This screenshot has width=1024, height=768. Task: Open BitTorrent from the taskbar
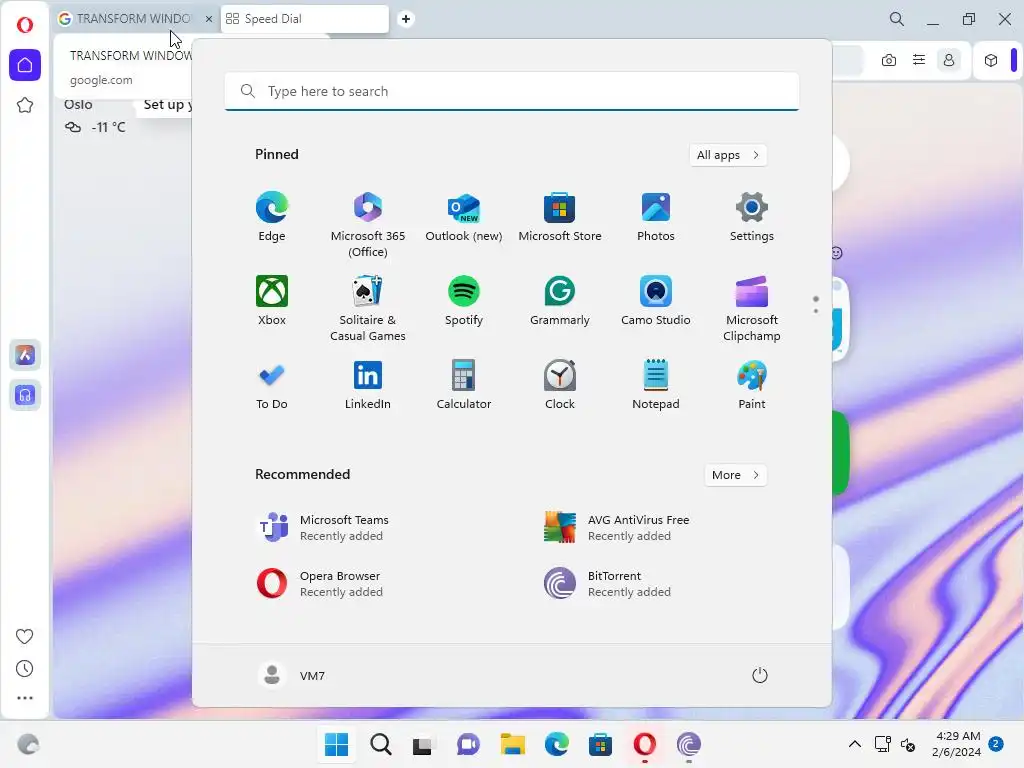click(x=689, y=744)
